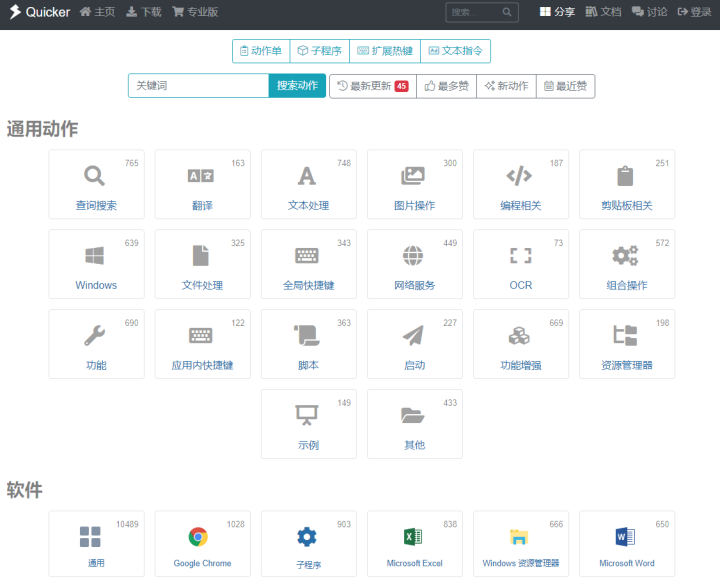The height and width of the screenshot is (579, 720).
Task: Open the Windows logo icon category
Action: (96, 264)
